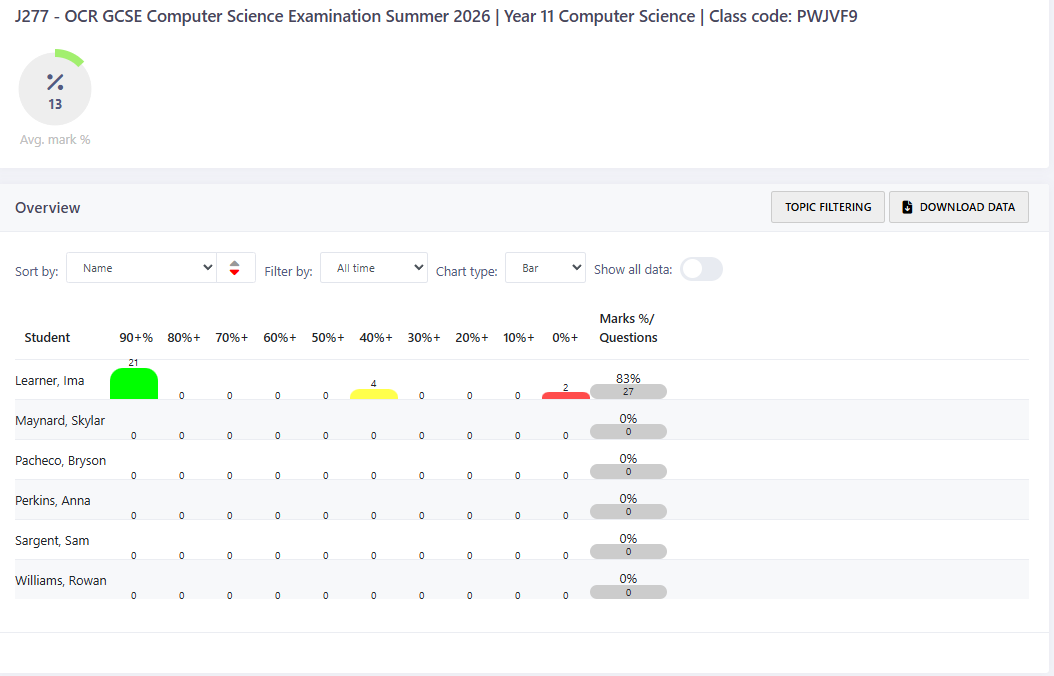Click the Student column header
Viewport: 1054px width, 676px height.
pyautogui.click(x=47, y=338)
